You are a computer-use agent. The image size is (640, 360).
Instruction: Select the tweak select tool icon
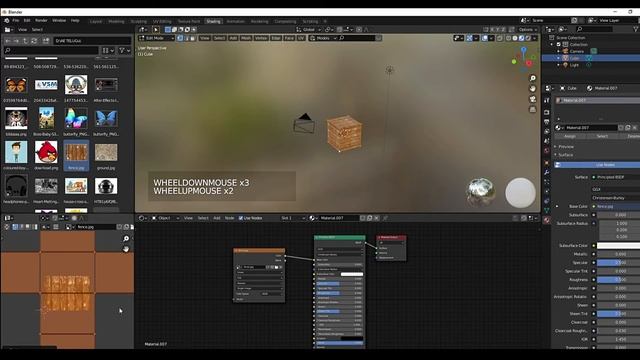tap(156, 29)
